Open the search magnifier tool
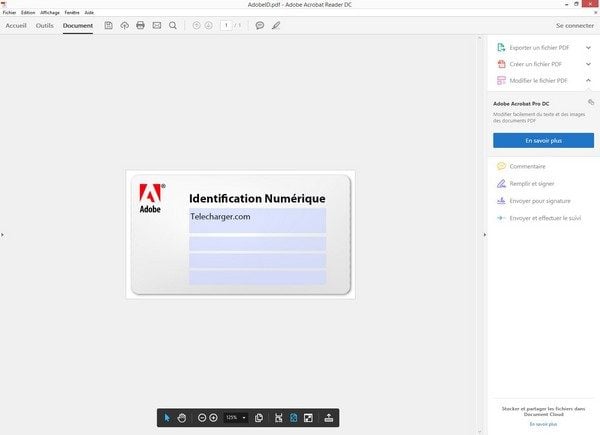The width and height of the screenshot is (600, 435). pyautogui.click(x=173, y=25)
